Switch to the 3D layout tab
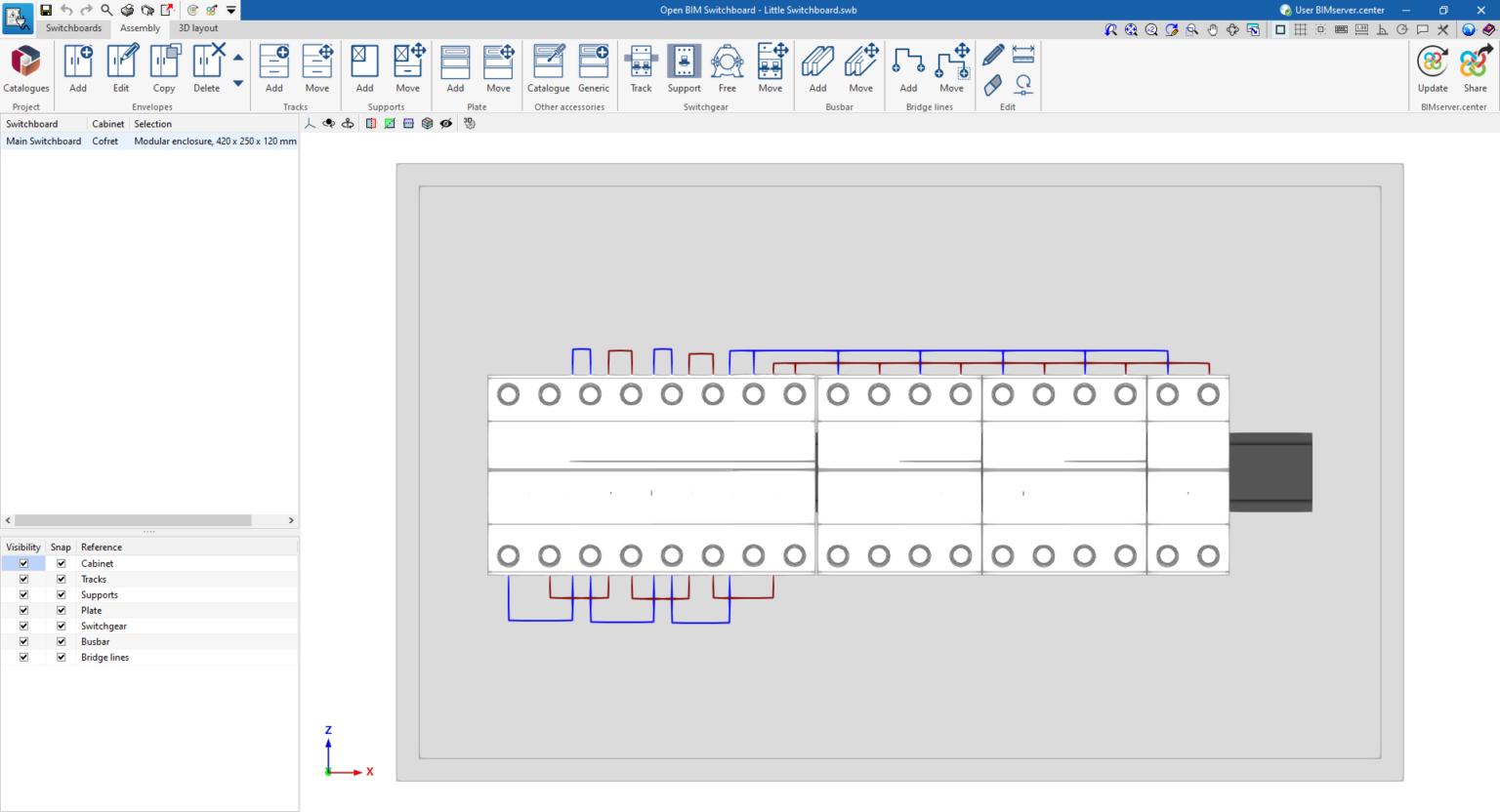1500x812 pixels. (198, 27)
